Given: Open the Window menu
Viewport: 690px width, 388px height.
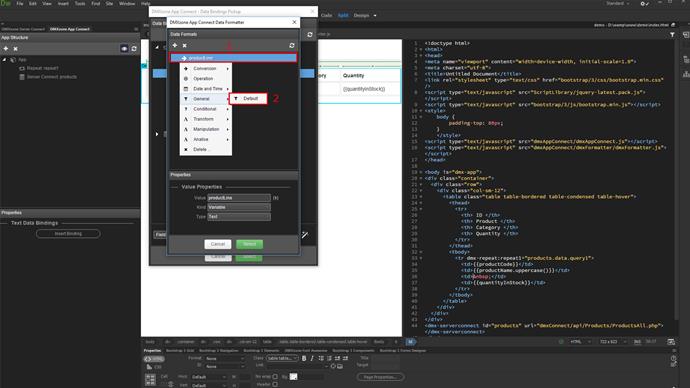Looking at the screenshot, I should 127,4.
